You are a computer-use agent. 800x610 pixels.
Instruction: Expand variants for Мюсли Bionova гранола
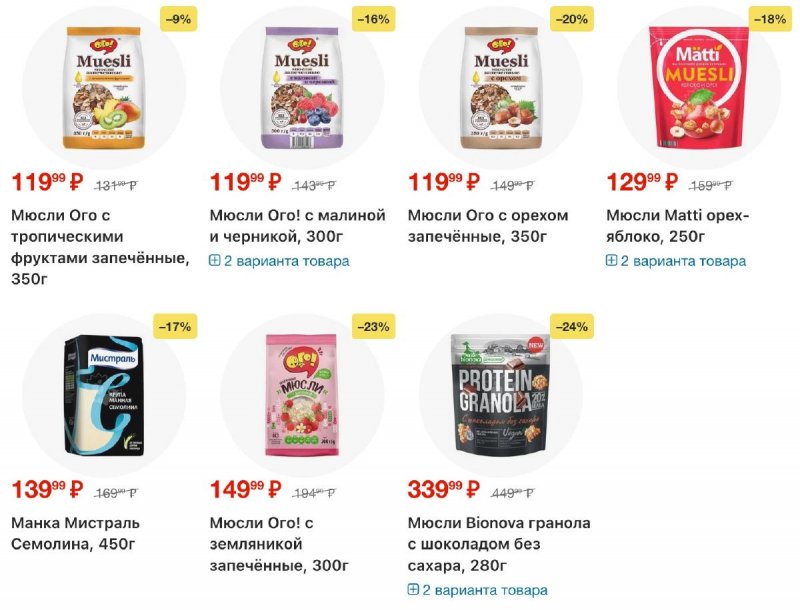click(477, 590)
